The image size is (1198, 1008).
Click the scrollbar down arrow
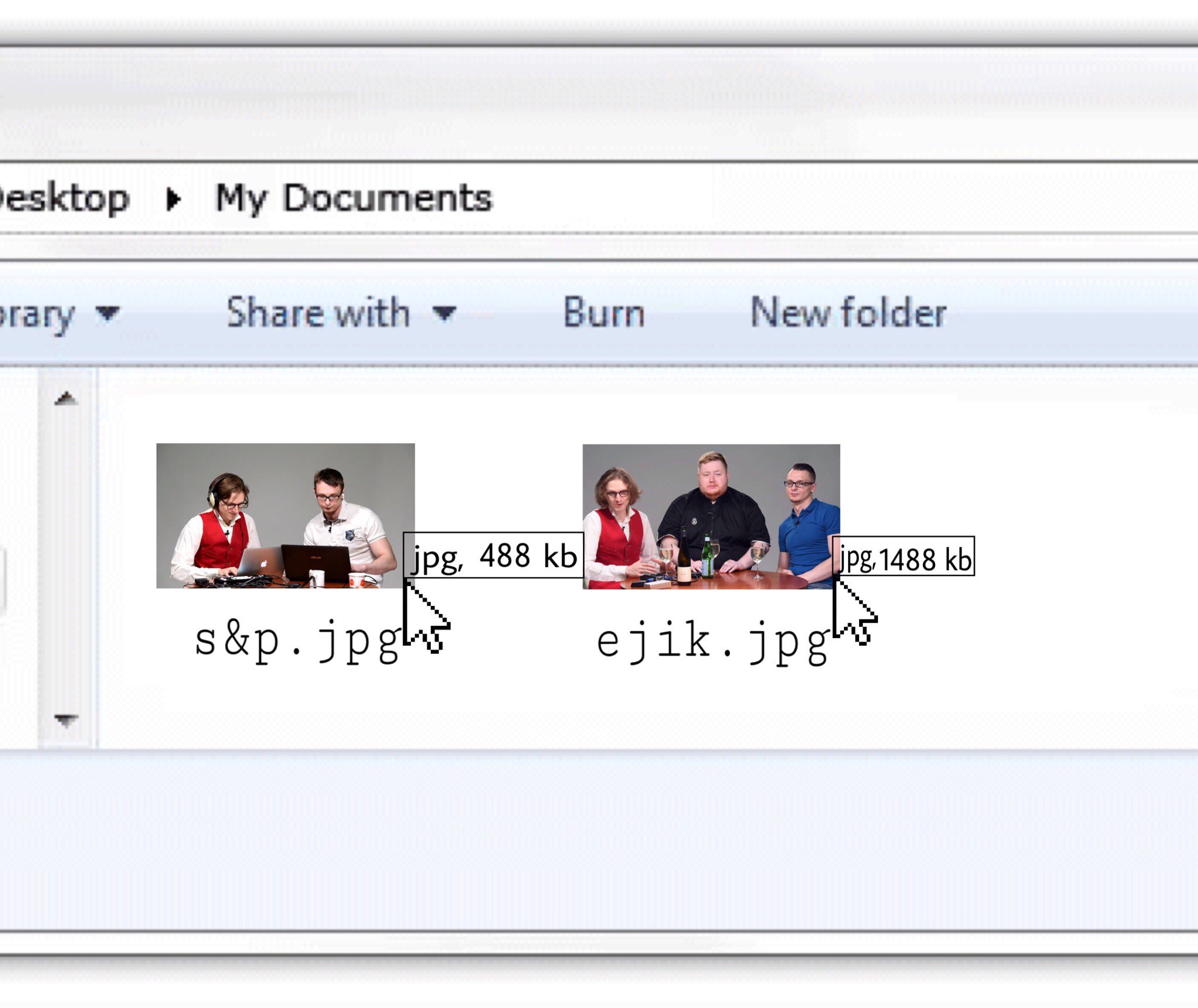[x=66, y=721]
